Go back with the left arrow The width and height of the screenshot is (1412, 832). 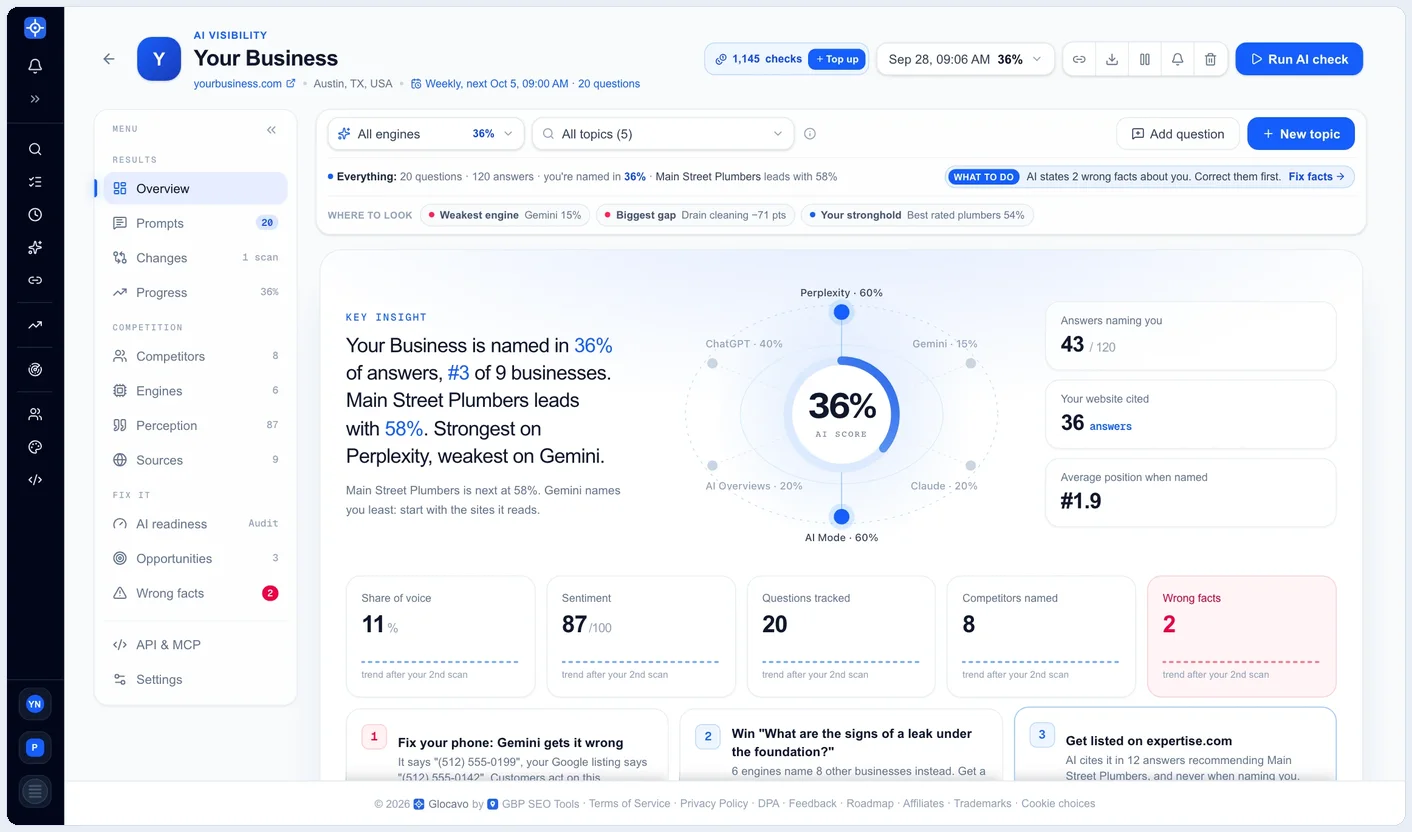[x=109, y=59]
